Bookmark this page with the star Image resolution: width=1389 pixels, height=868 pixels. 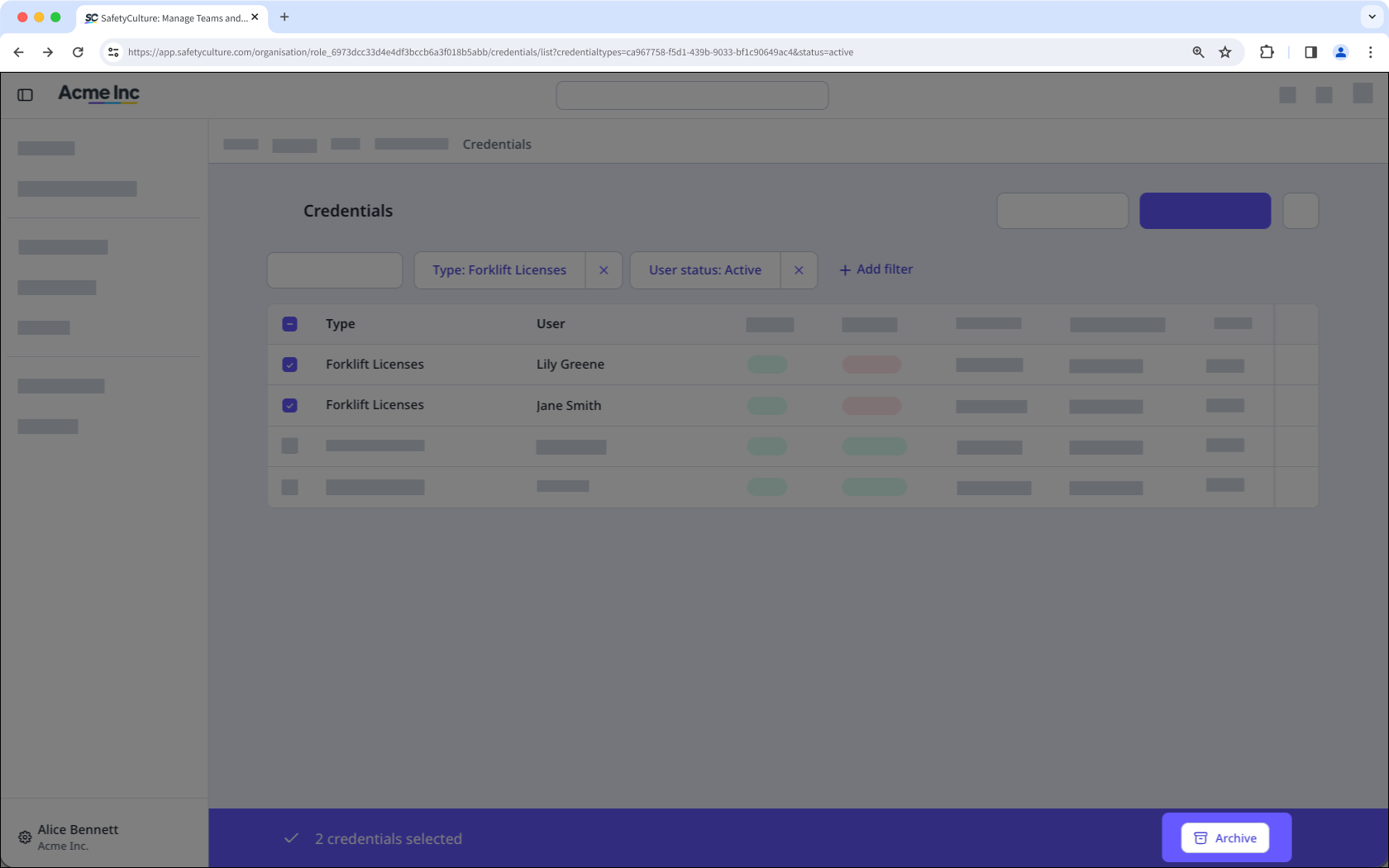pos(1225,52)
